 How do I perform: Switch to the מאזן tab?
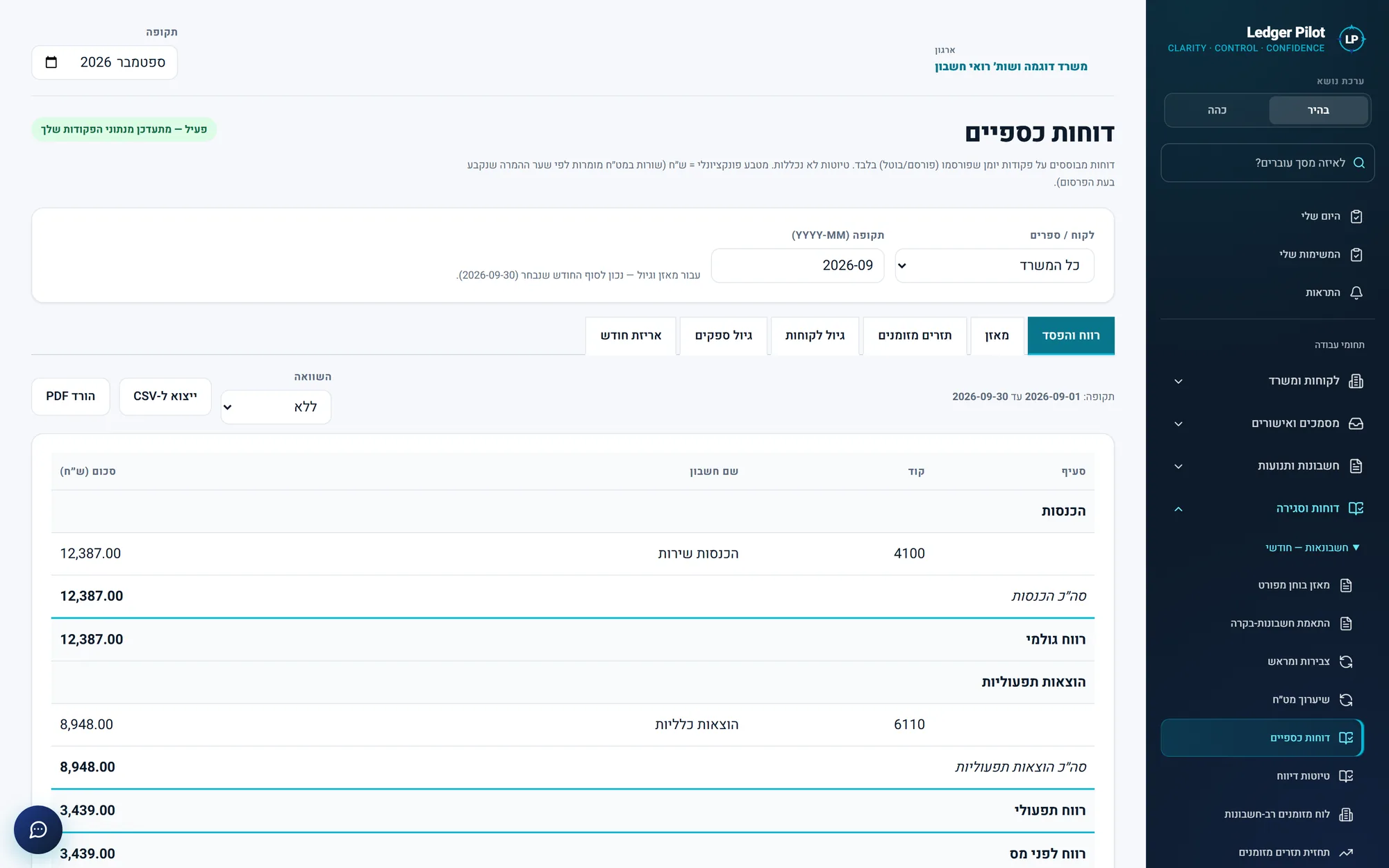(997, 336)
